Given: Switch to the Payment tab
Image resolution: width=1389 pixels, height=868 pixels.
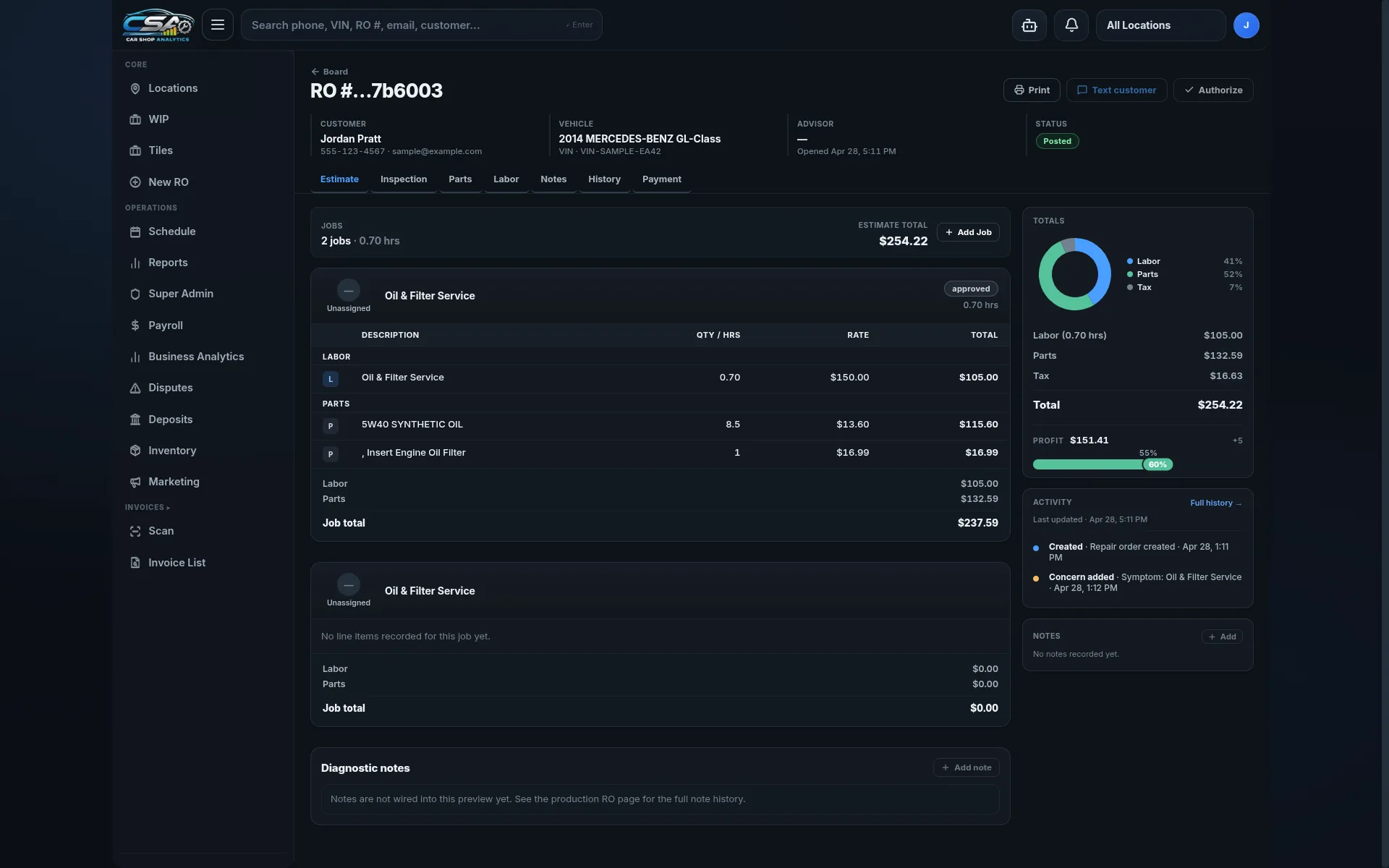Looking at the screenshot, I should tap(662, 179).
